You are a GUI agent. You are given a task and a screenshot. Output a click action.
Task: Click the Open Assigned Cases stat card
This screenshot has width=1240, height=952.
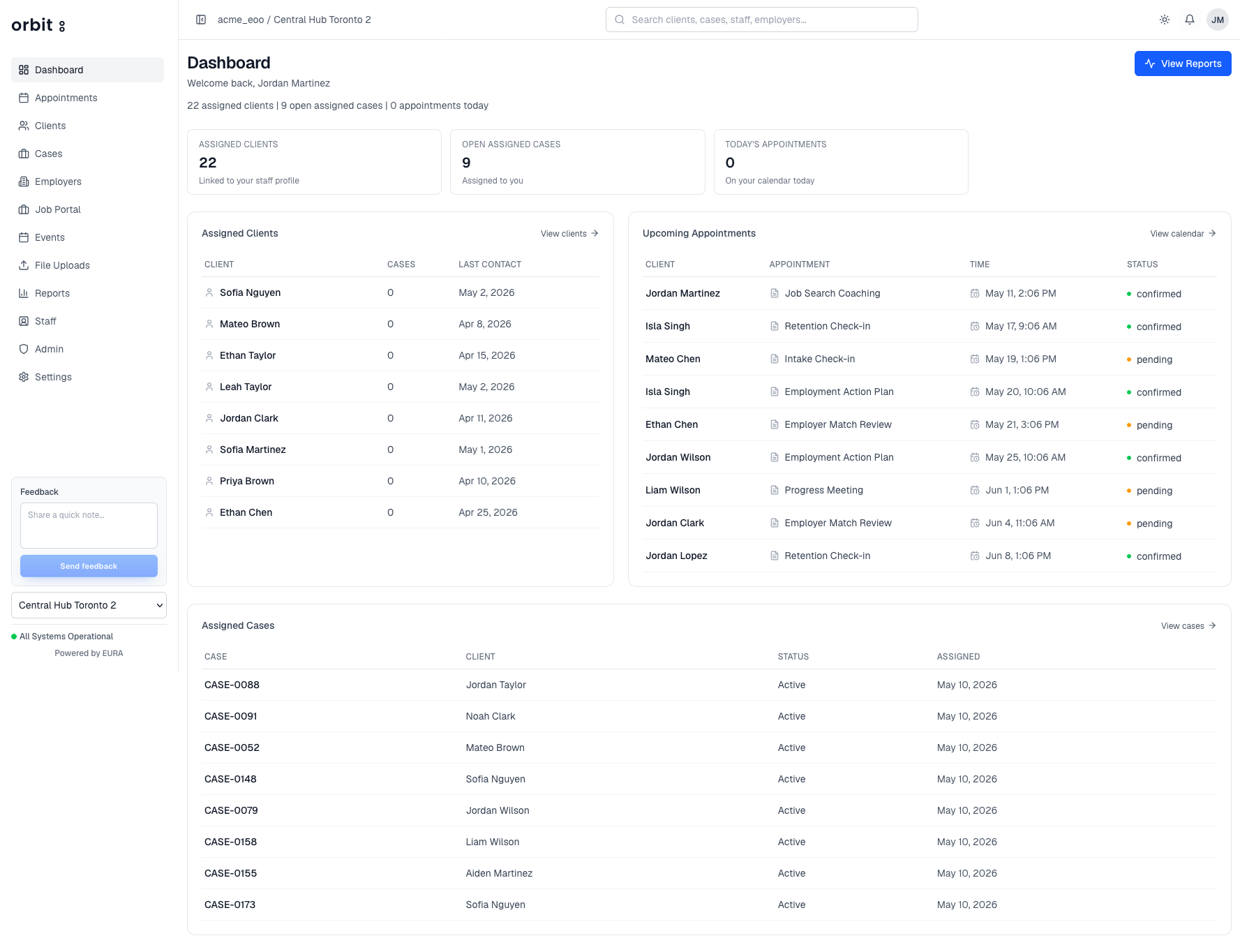click(578, 162)
